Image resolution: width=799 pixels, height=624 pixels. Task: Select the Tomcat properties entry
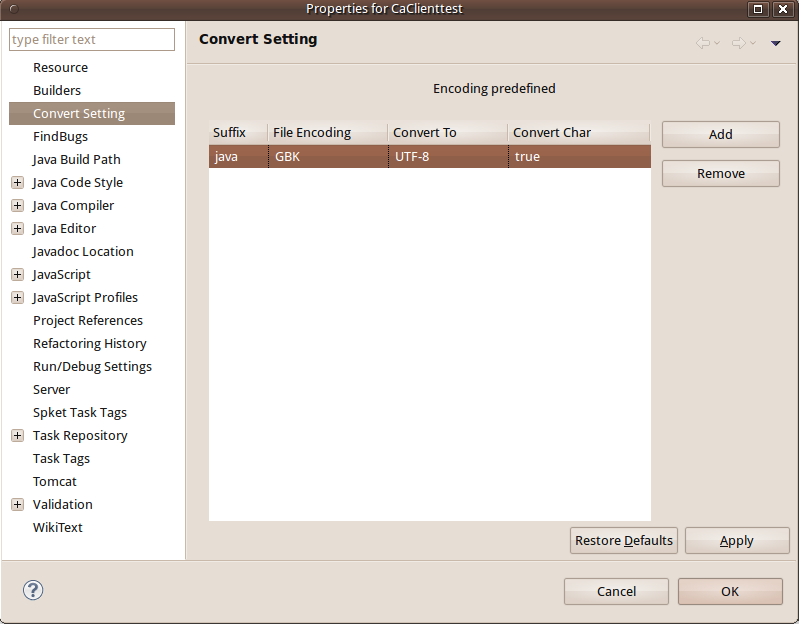click(55, 481)
